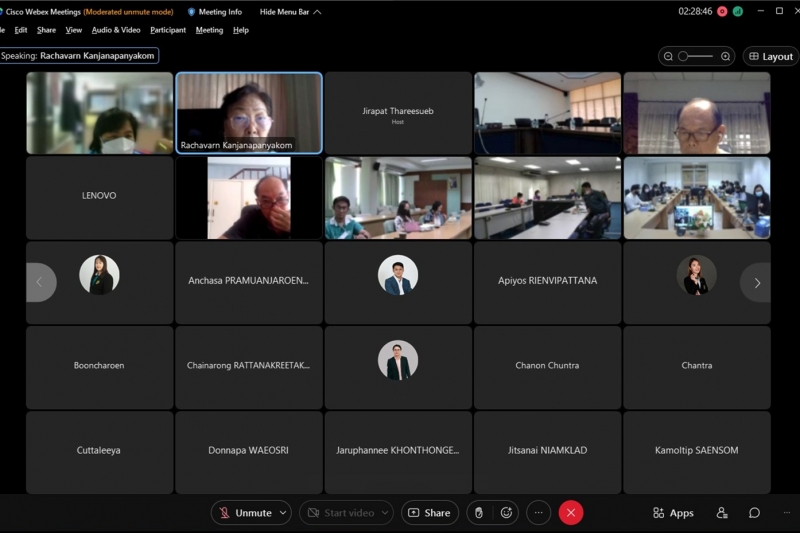Open the Layout button
This screenshot has height=533, width=800.
click(x=770, y=57)
